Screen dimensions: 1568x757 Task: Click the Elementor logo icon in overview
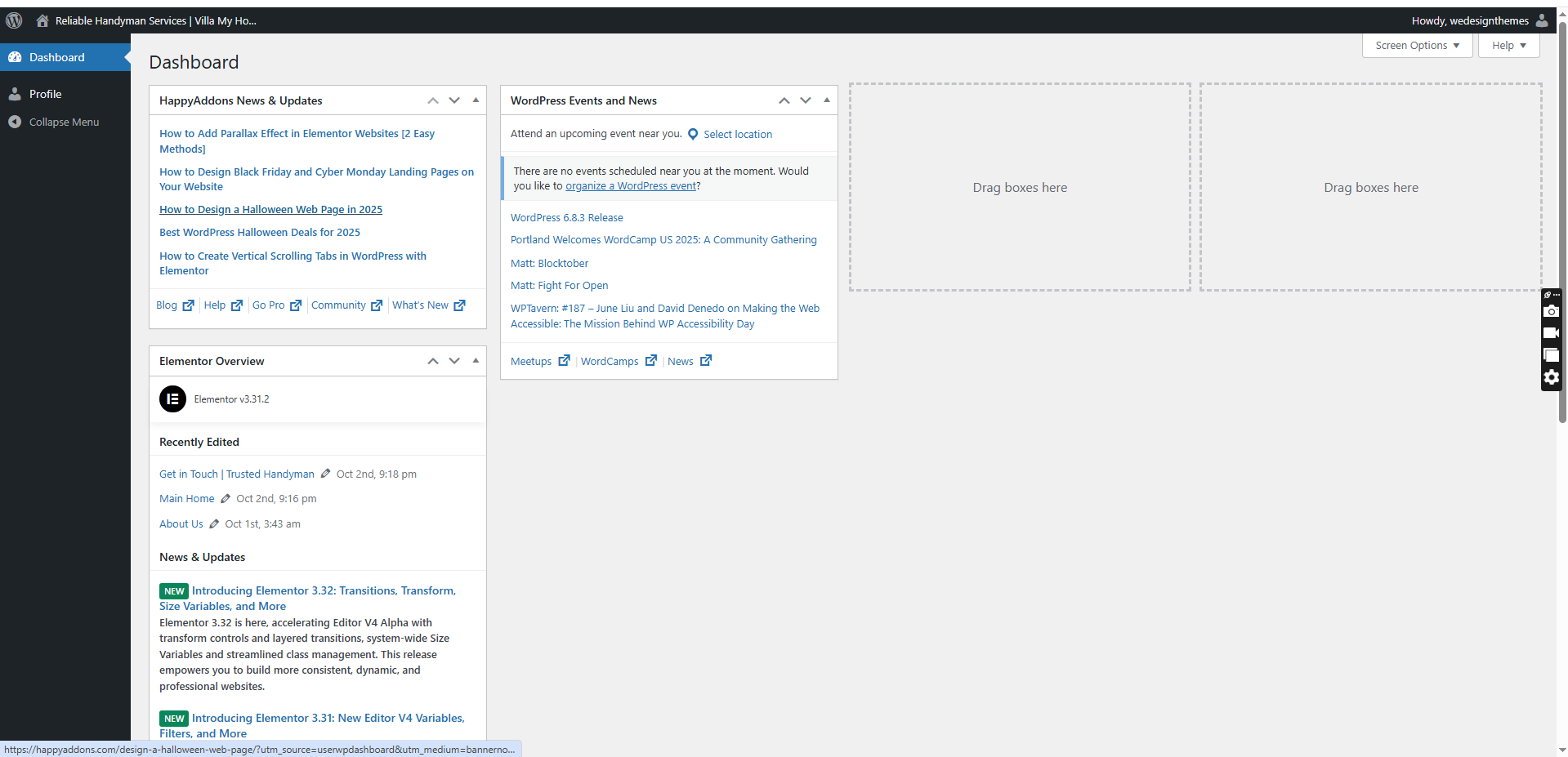point(172,399)
